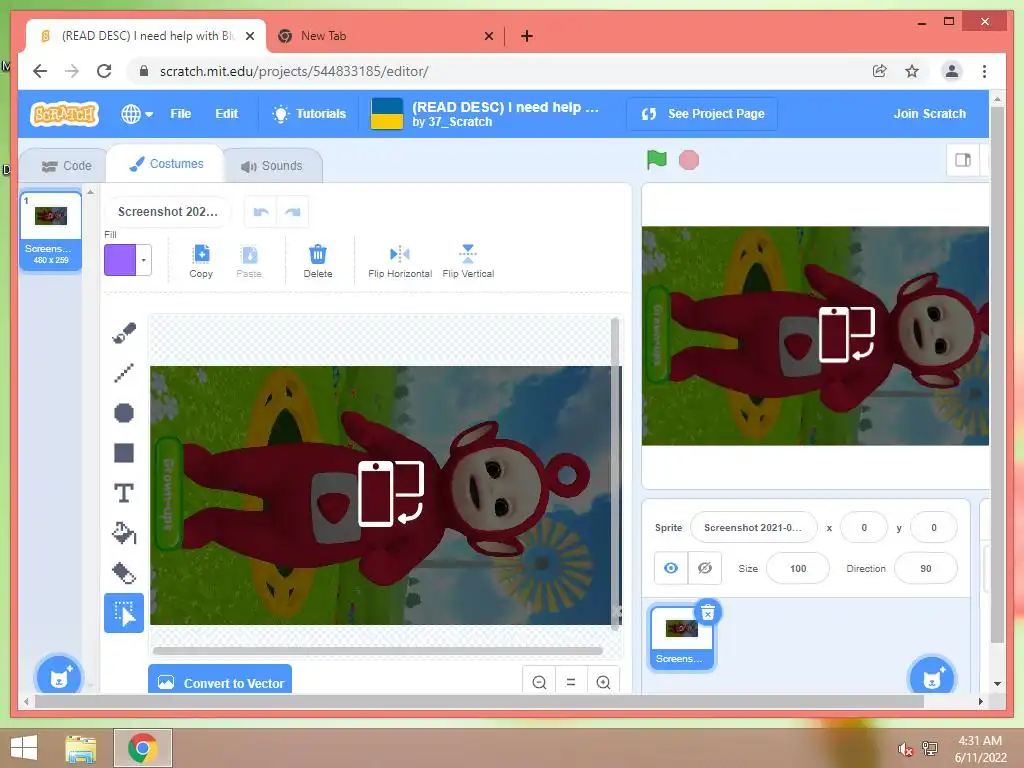Select the Screens... costume thumbnail

coord(51,231)
